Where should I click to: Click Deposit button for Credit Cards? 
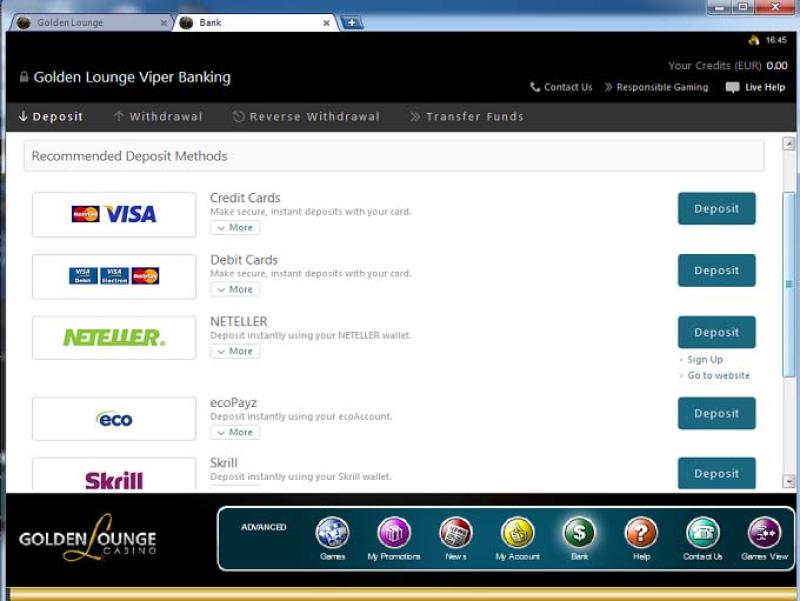click(716, 209)
